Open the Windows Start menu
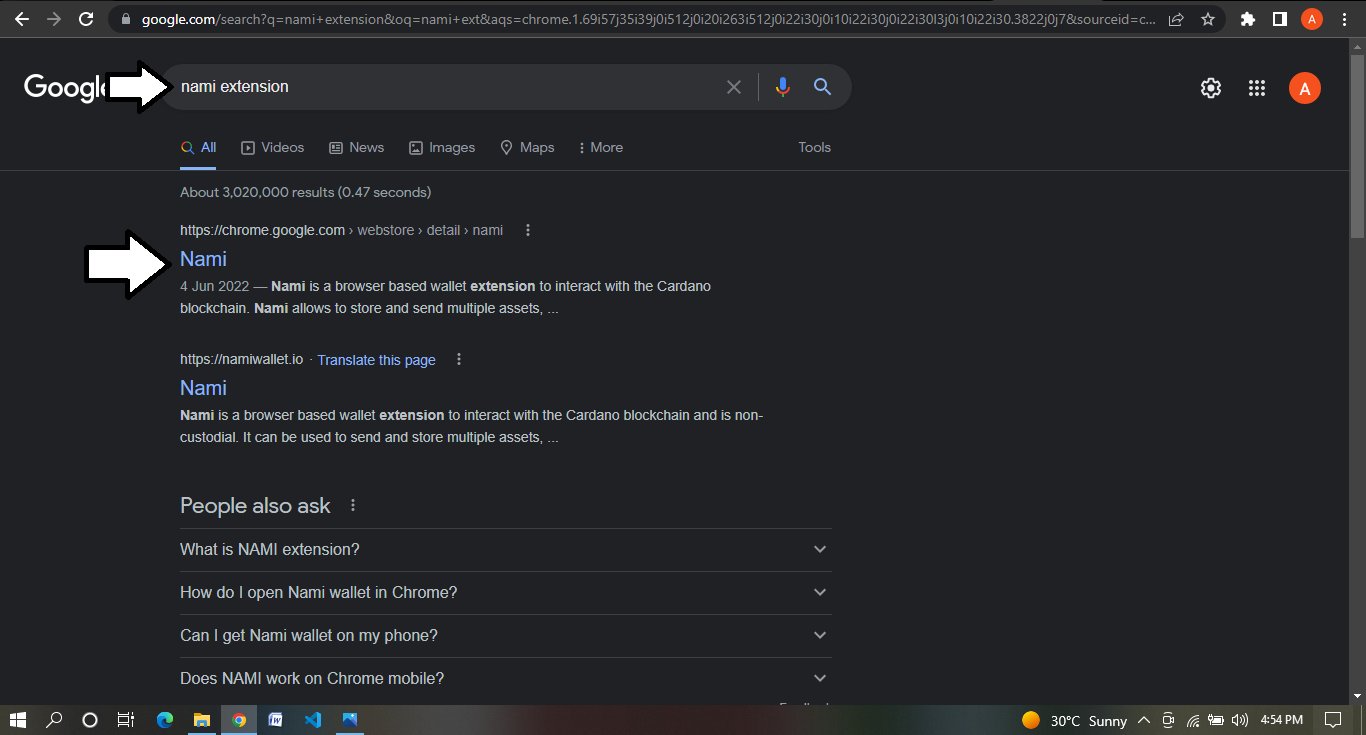 pos(18,719)
